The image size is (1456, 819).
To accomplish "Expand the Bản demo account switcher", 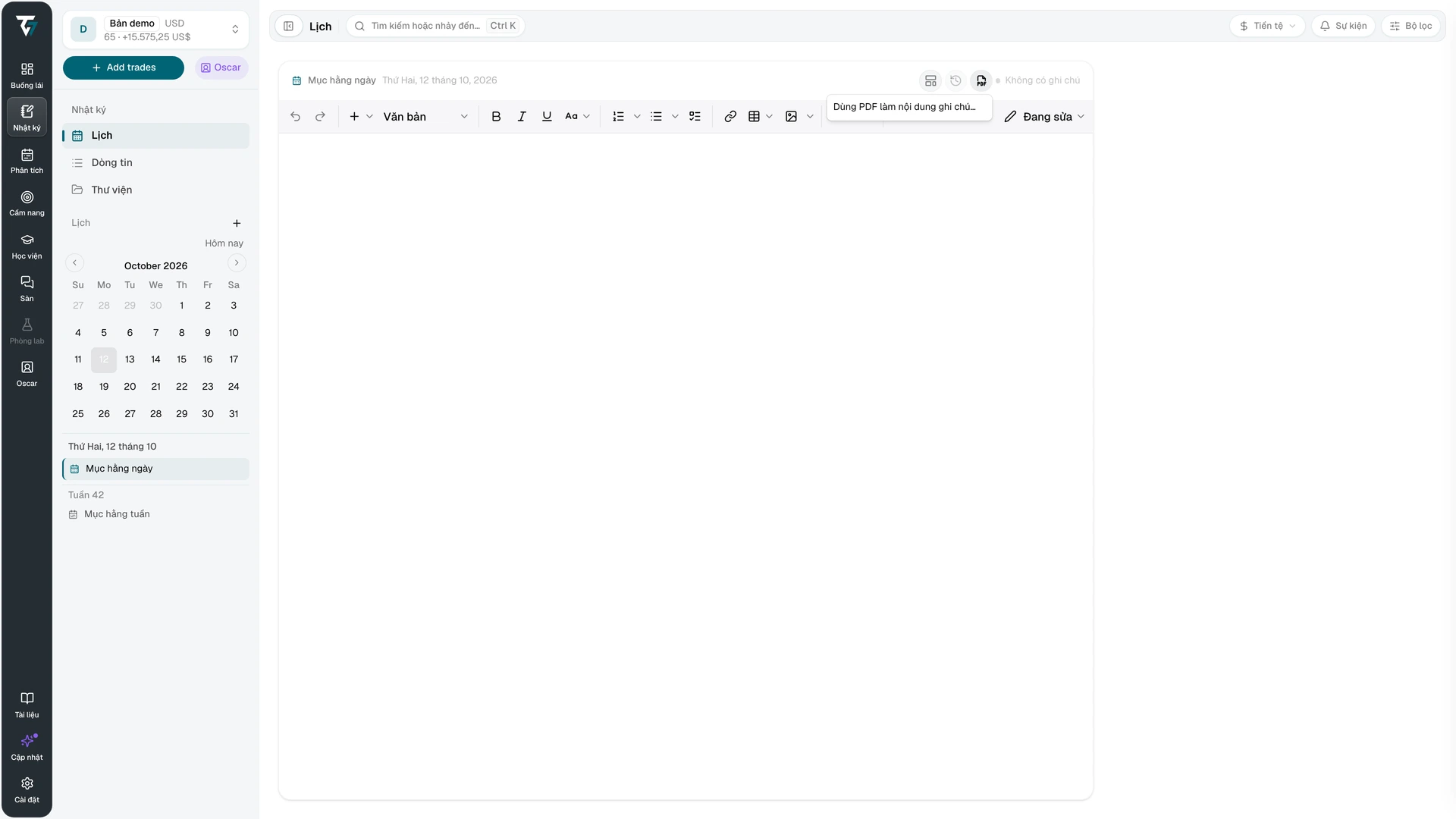I will click(155, 30).
